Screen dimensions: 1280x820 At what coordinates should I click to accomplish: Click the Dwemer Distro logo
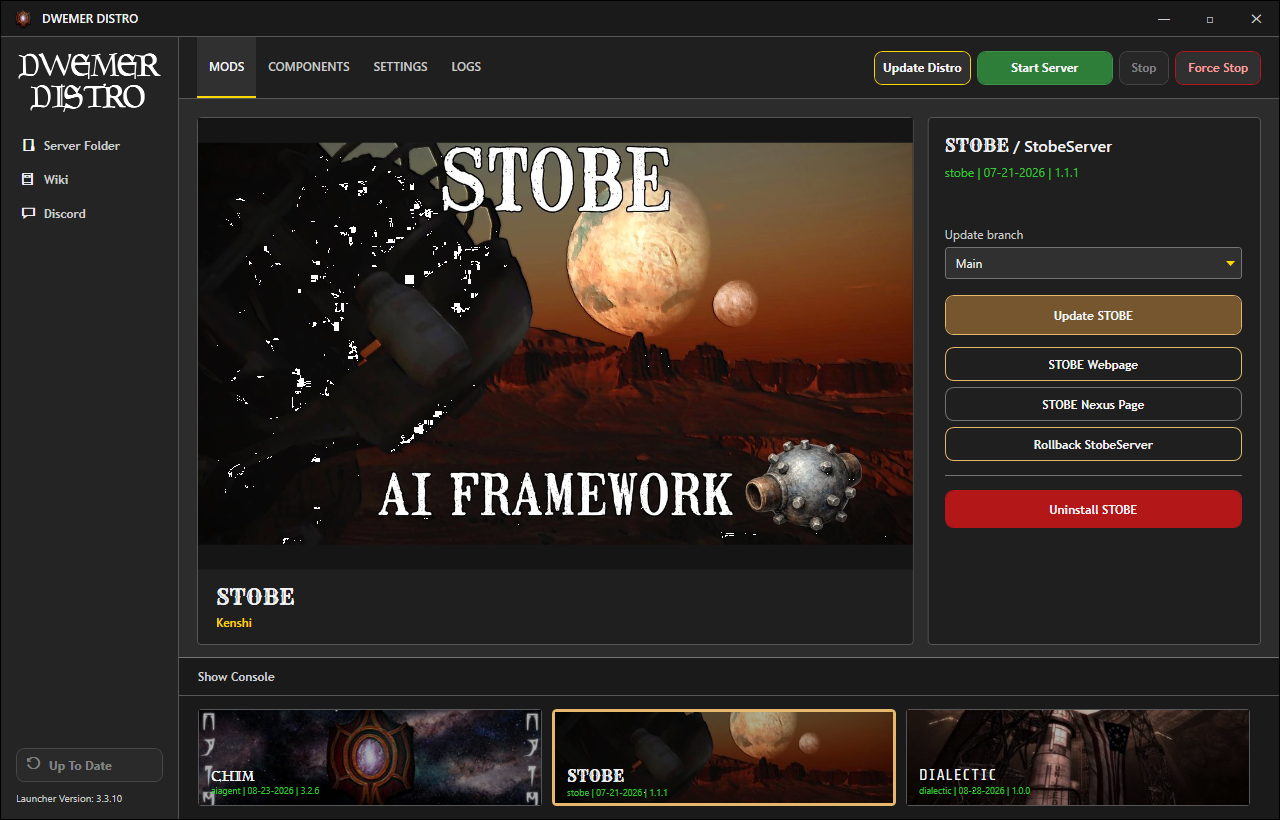click(x=89, y=81)
